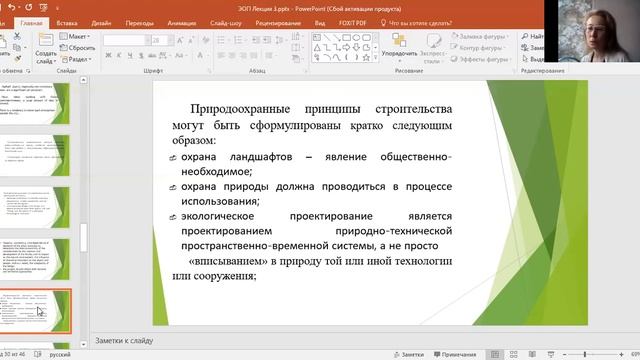Pick the down arrow shape in gallery
Image resolution: width=640 pixels, height=360 pixels.
[x=356, y=47]
